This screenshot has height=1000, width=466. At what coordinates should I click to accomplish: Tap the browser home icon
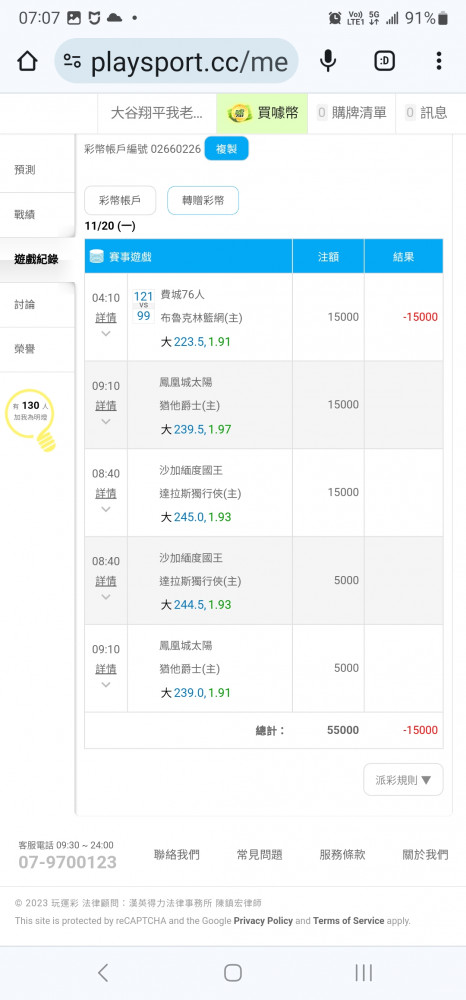[x=27, y=61]
